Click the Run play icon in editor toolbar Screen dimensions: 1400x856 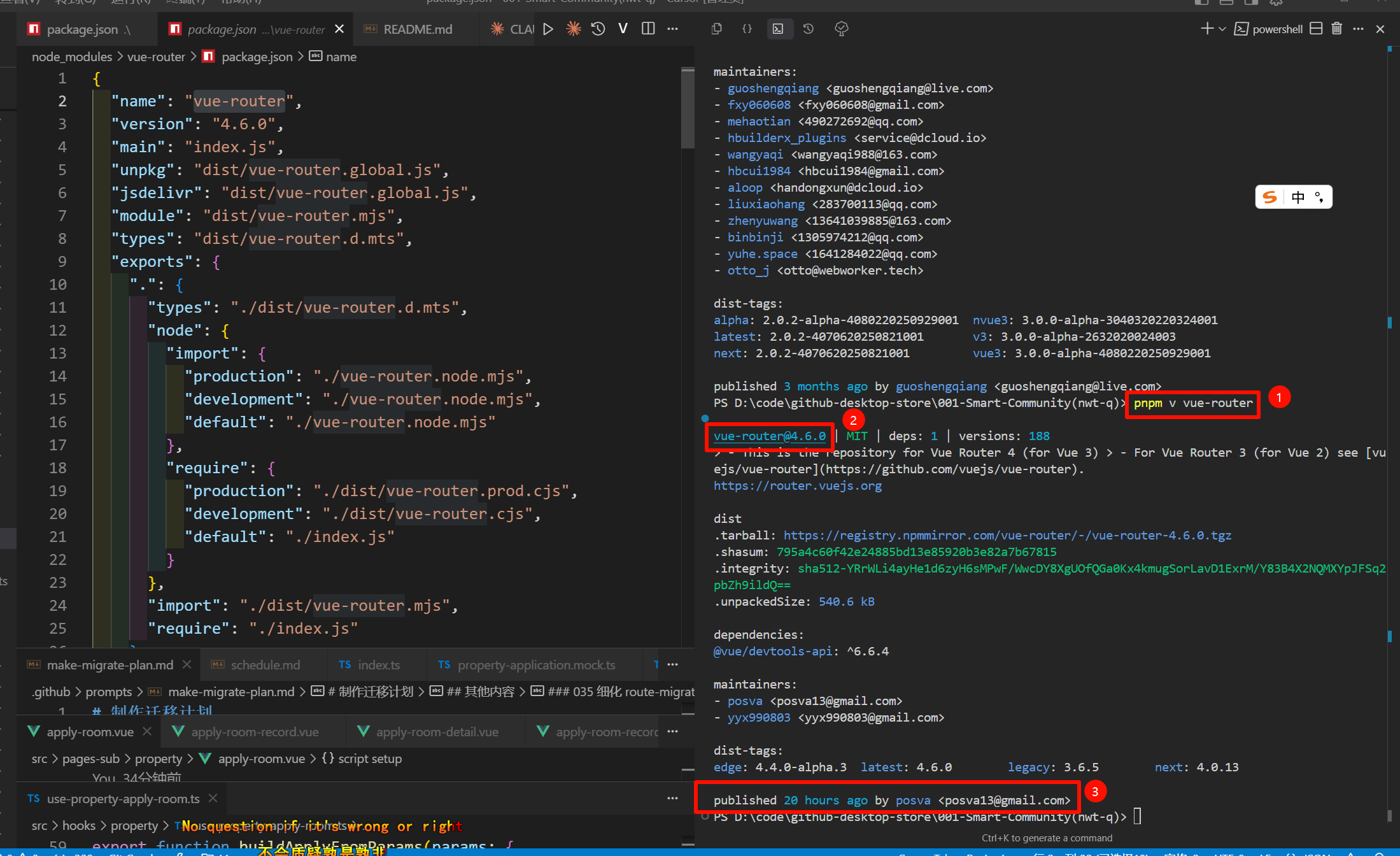click(x=548, y=29)
